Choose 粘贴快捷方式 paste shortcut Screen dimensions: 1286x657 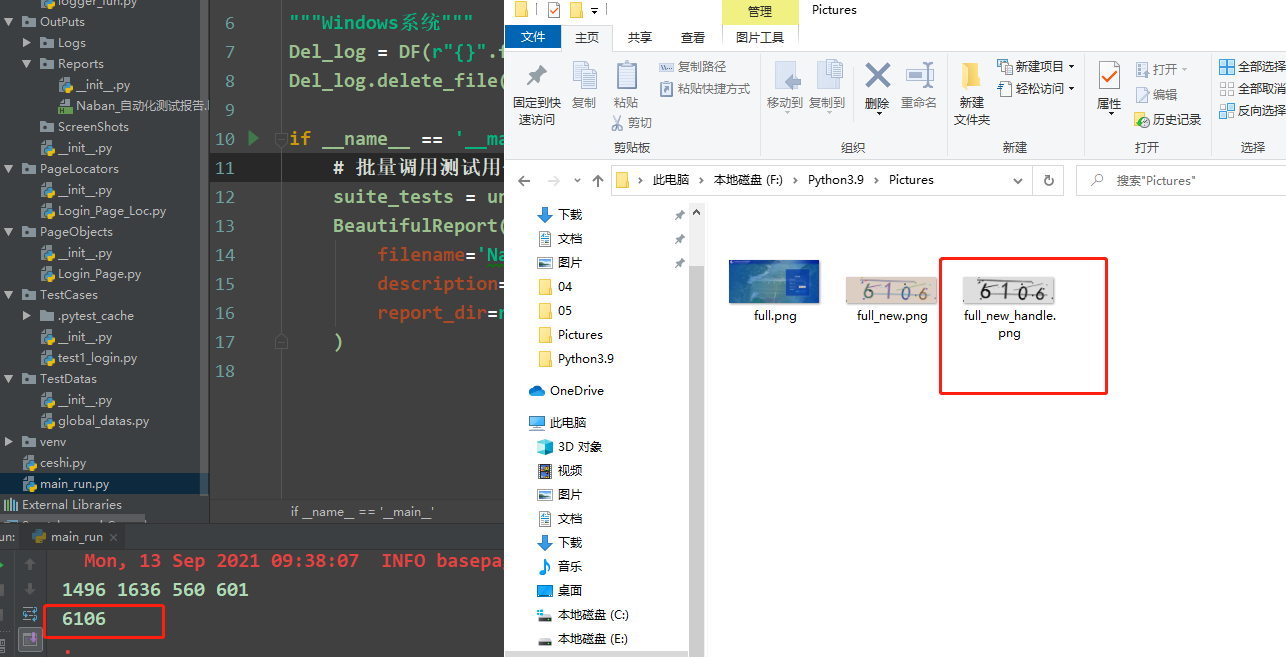(705, 89)
